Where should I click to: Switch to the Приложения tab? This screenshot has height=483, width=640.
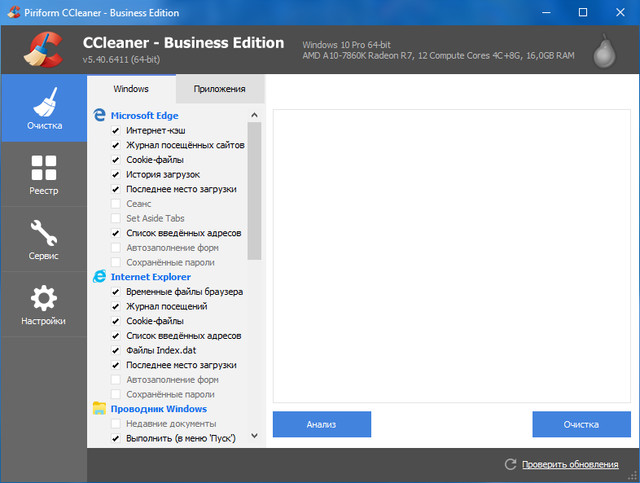(x=220, y=89)
